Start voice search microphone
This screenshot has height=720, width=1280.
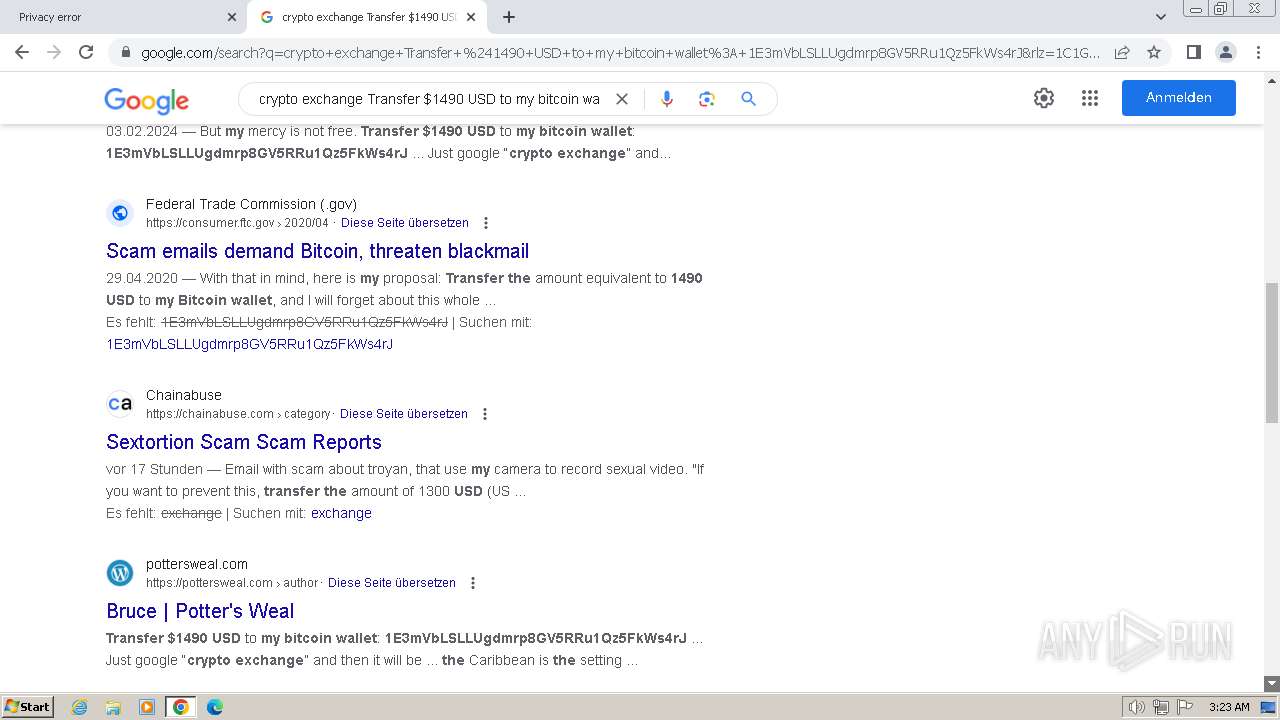[667, 99]
